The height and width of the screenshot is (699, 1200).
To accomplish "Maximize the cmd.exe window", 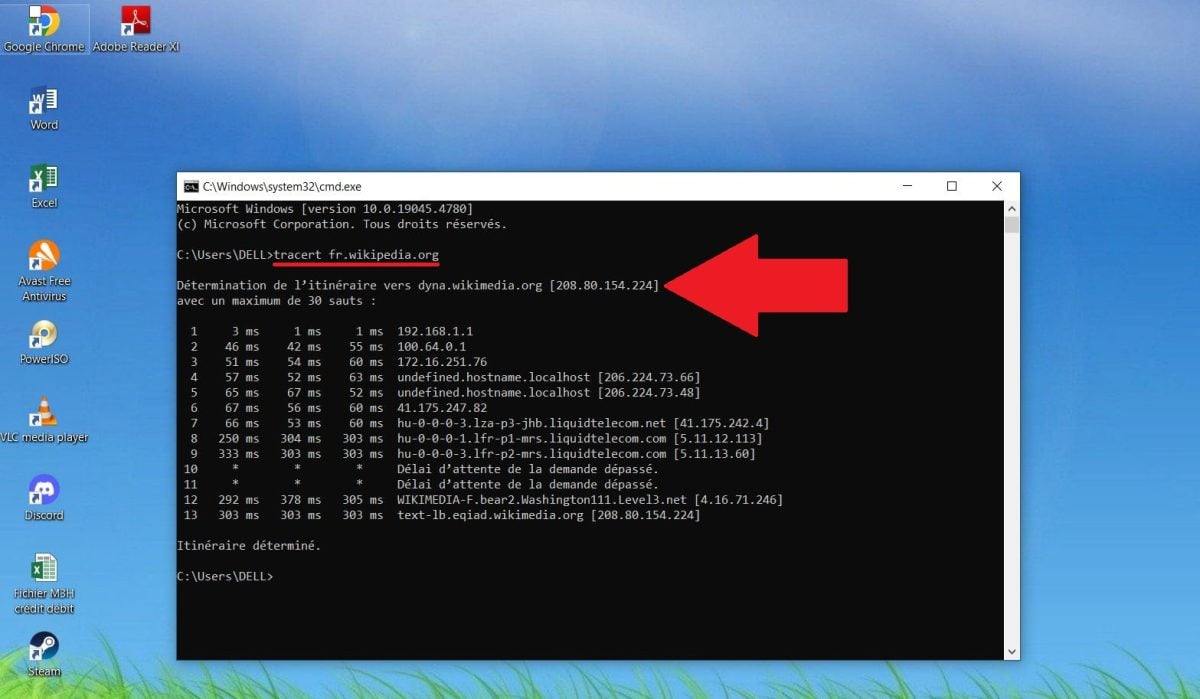I will 952,186.
